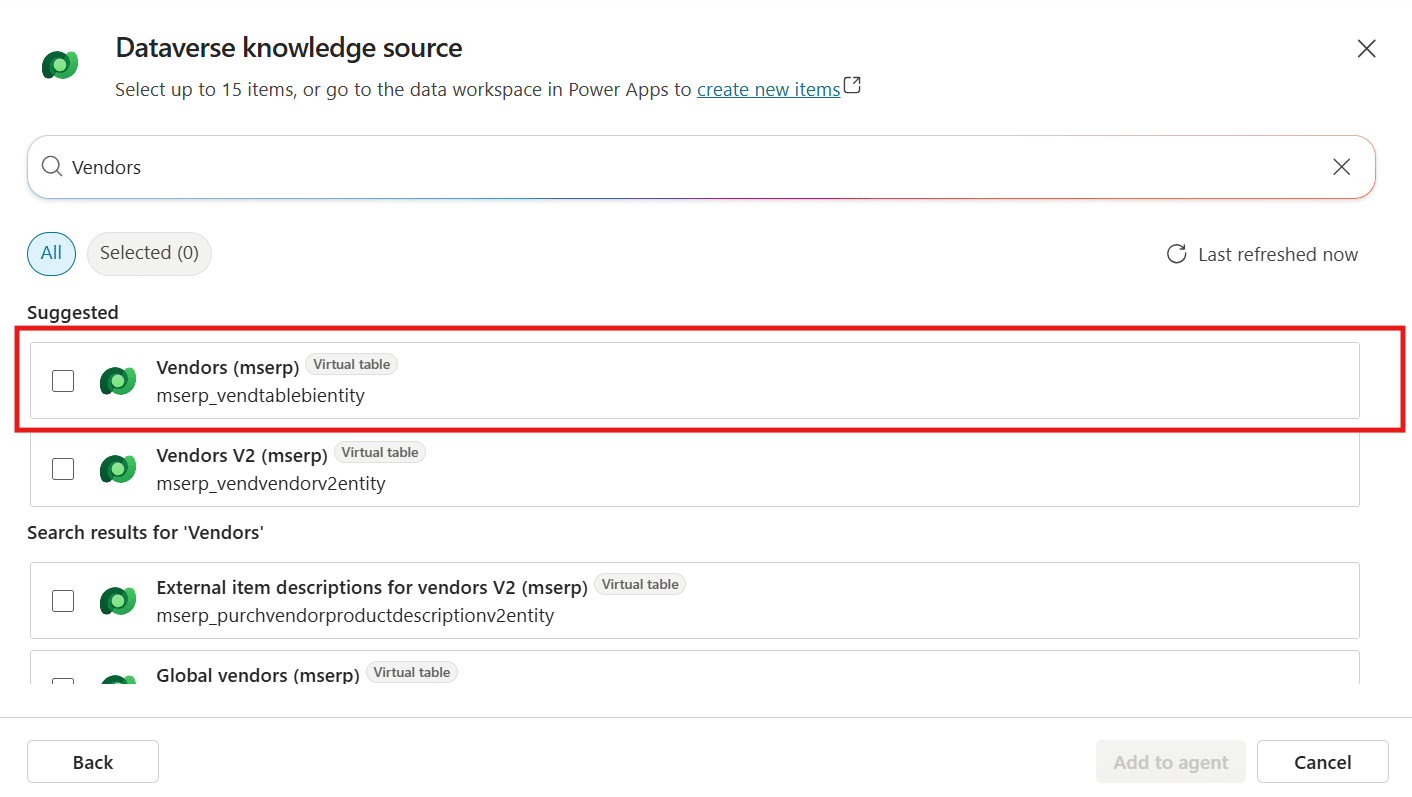Viewport: 1412px width, 797px height.
Task: Click the Add to agent button
Action: pyautogui.click(x=1171, y=761)
